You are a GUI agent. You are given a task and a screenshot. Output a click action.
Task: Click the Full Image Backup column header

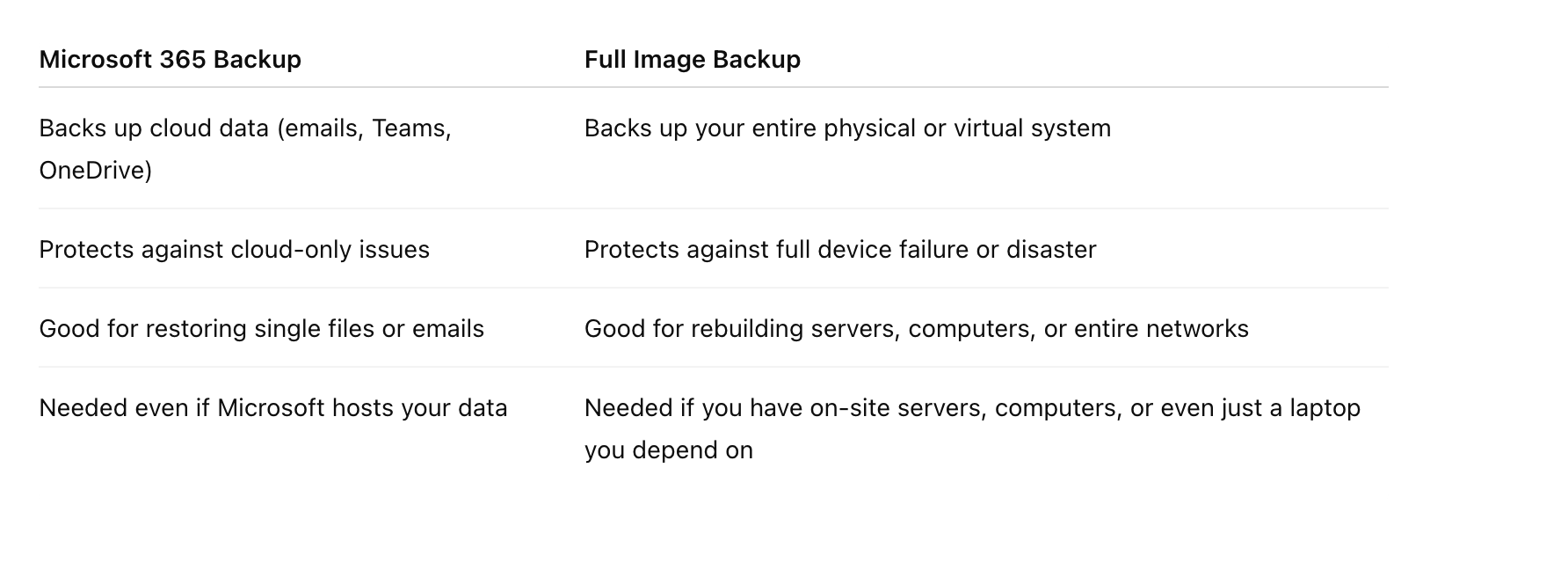tap(693, 60)
